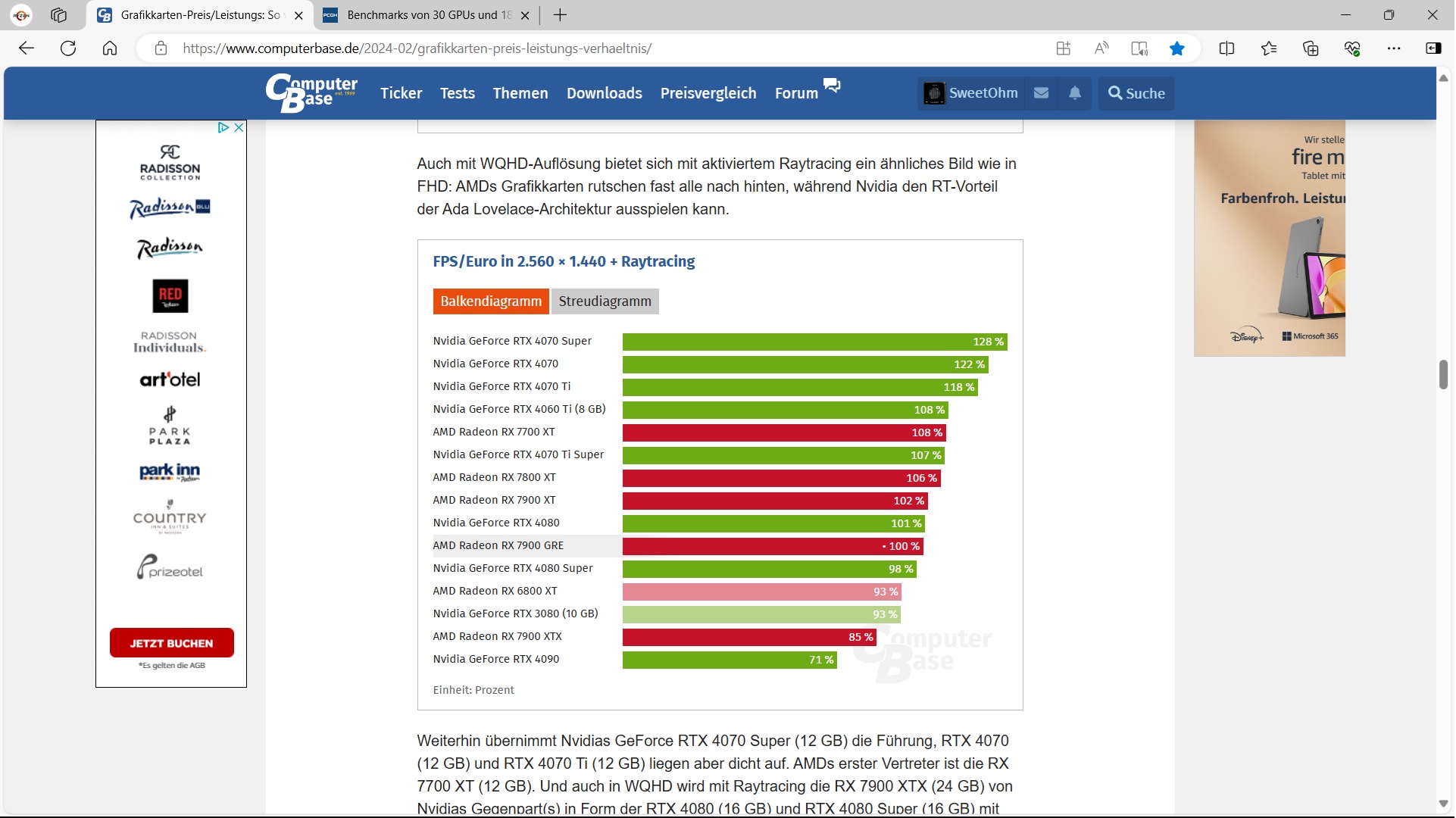Click JETZT BUCHEN in the Radisson ad

pyautogui.click(x=171, y=643)
